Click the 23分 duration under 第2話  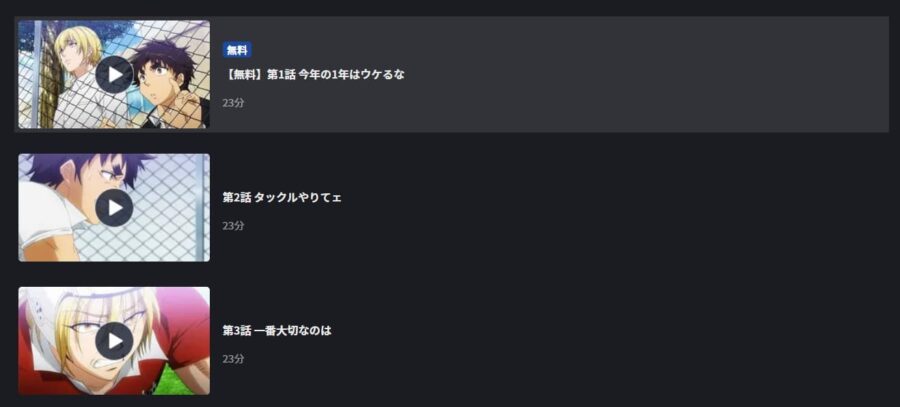tap(233, 226)
